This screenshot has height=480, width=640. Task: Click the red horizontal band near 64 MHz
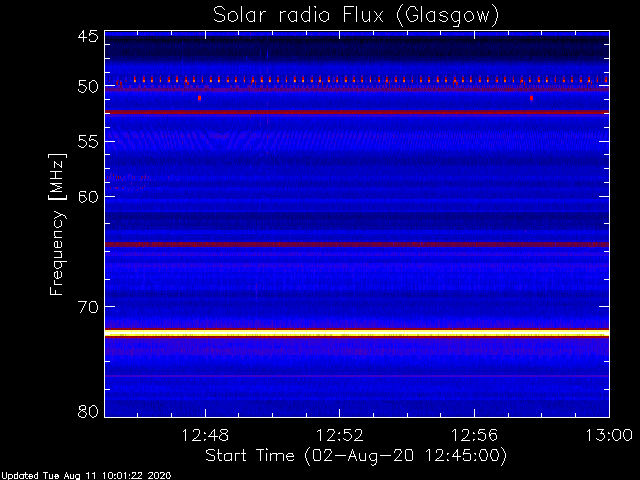pos(357,244)
